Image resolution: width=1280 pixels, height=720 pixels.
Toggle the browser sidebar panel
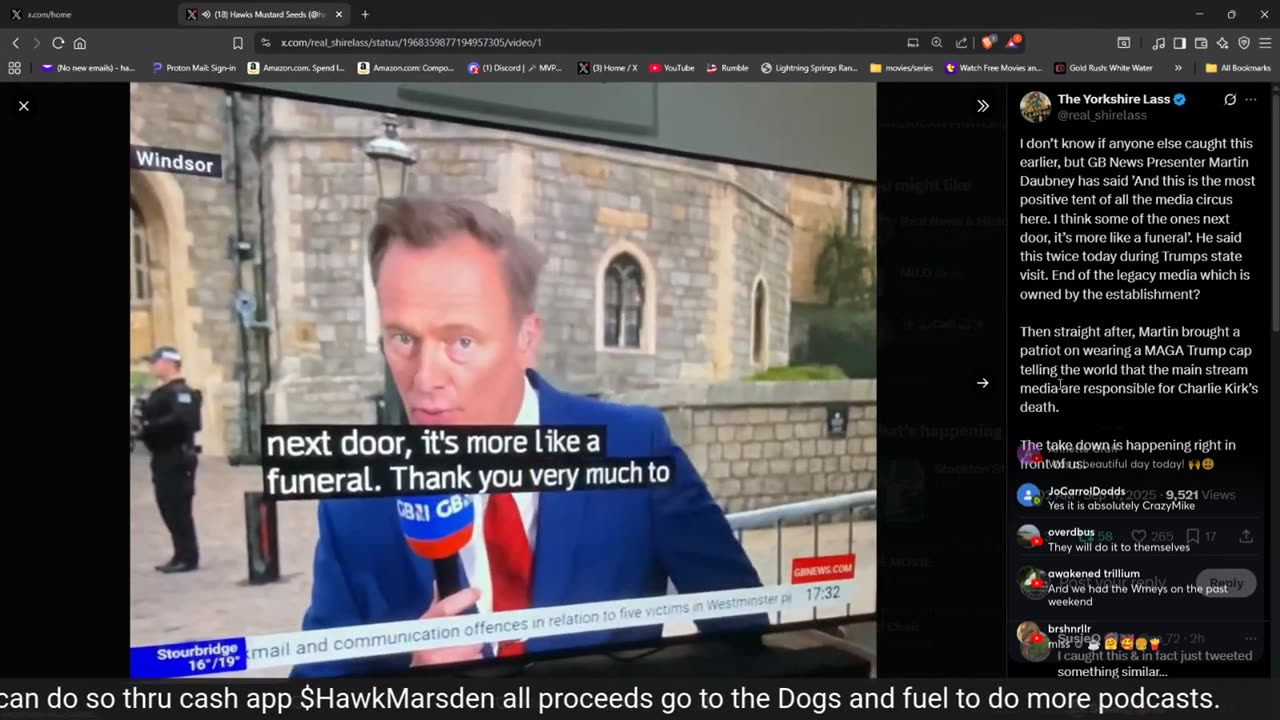pos(1179,43)
